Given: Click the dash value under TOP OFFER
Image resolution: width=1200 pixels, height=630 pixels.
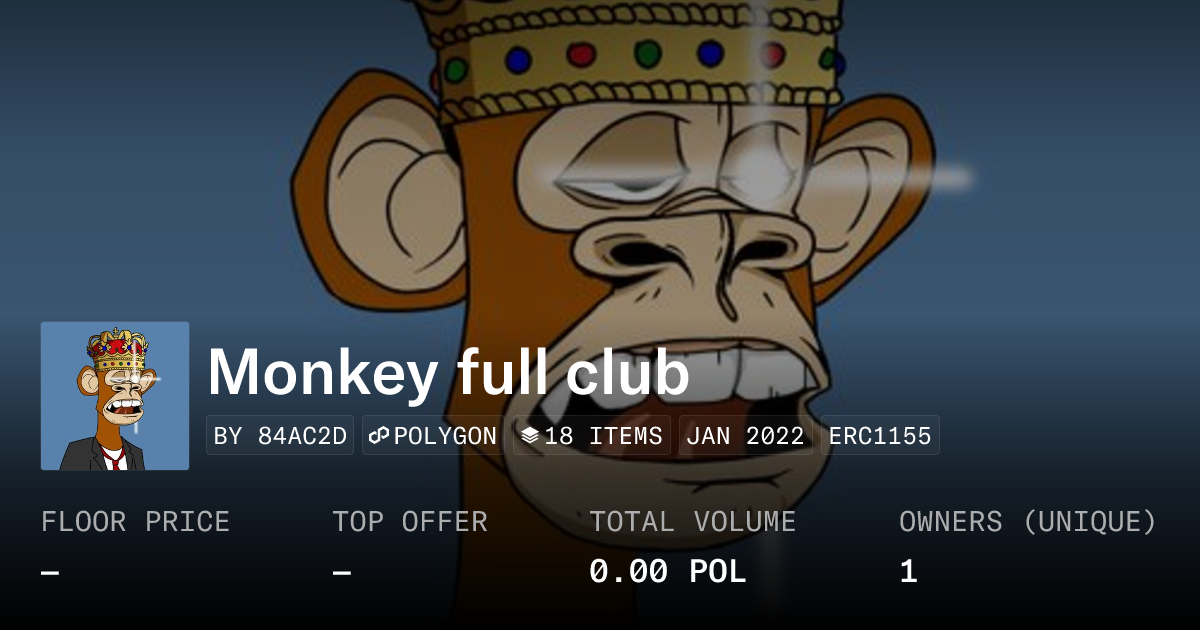Looking at the screenshot, I should [341, 572].
